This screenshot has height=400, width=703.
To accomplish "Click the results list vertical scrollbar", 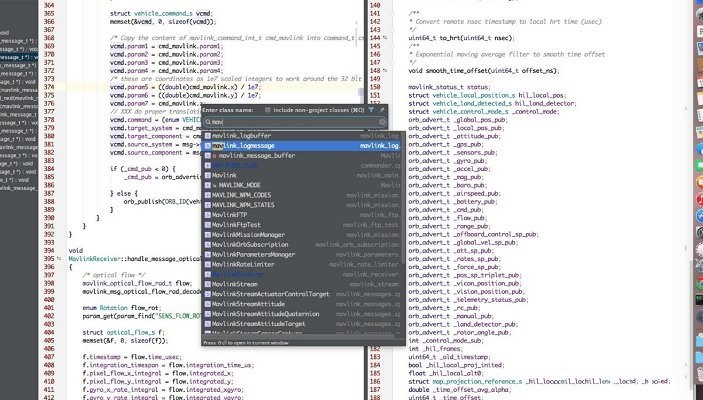I will click(x=403, y=197).
